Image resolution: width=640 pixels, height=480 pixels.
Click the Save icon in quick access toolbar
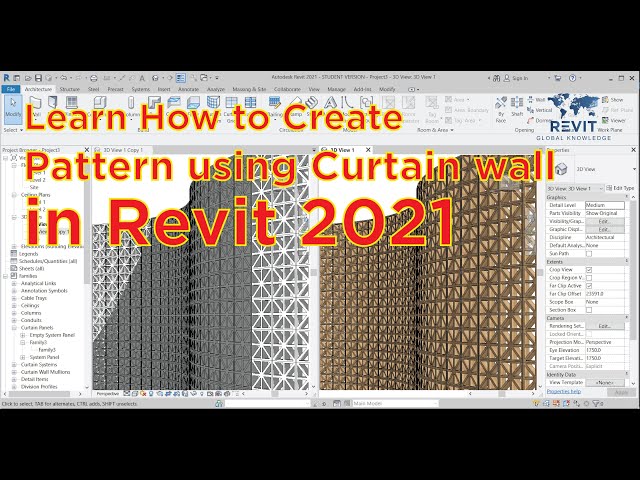[x=38, y=78]
